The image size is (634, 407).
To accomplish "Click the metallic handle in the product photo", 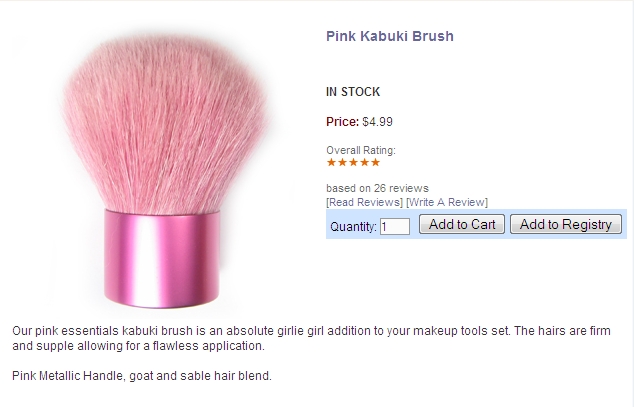I will pos(162,259).
